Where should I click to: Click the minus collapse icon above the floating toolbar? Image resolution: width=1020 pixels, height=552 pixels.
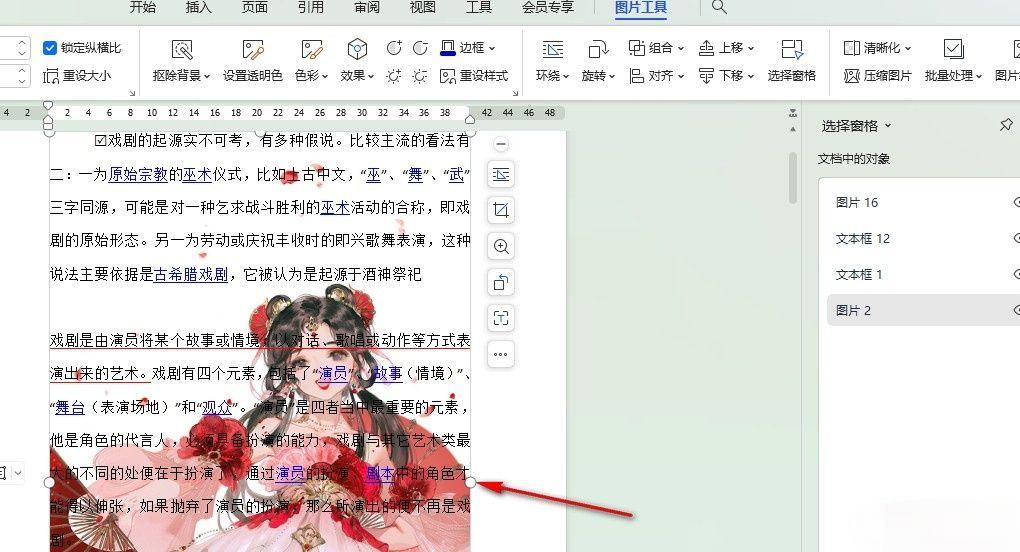coord(500,144)
